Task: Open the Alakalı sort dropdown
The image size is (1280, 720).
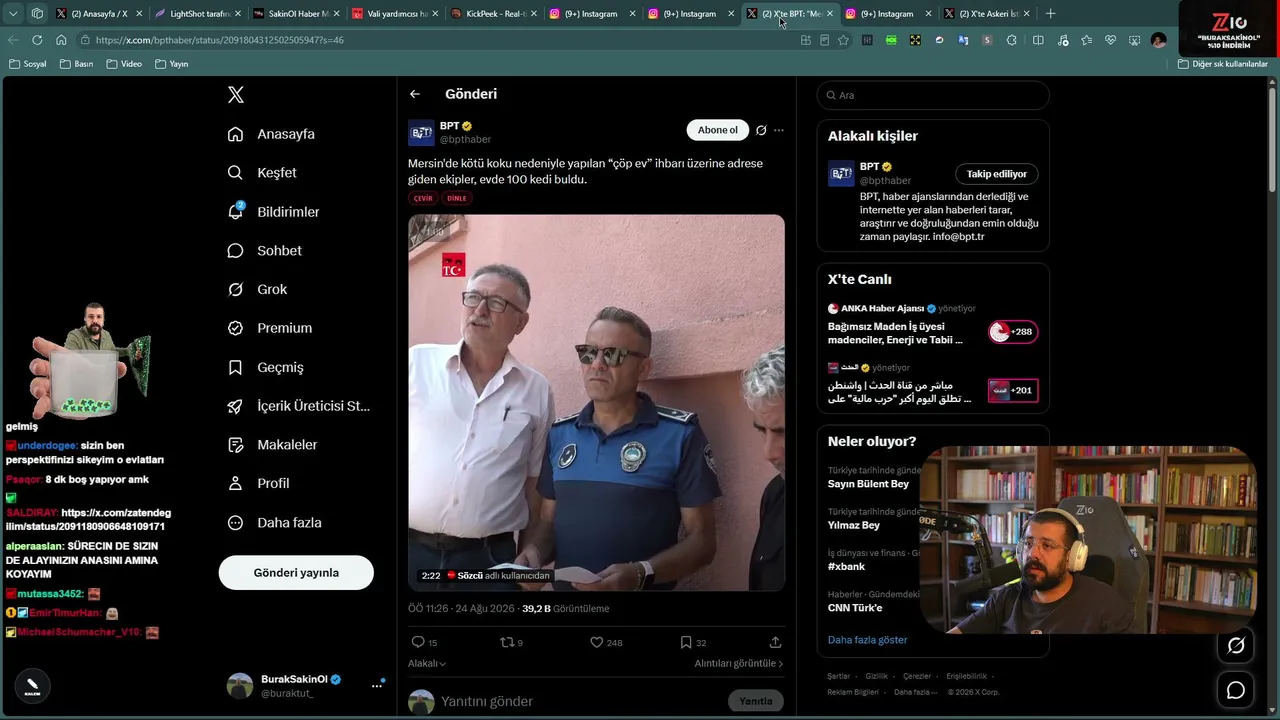Action: click(427, 663)
